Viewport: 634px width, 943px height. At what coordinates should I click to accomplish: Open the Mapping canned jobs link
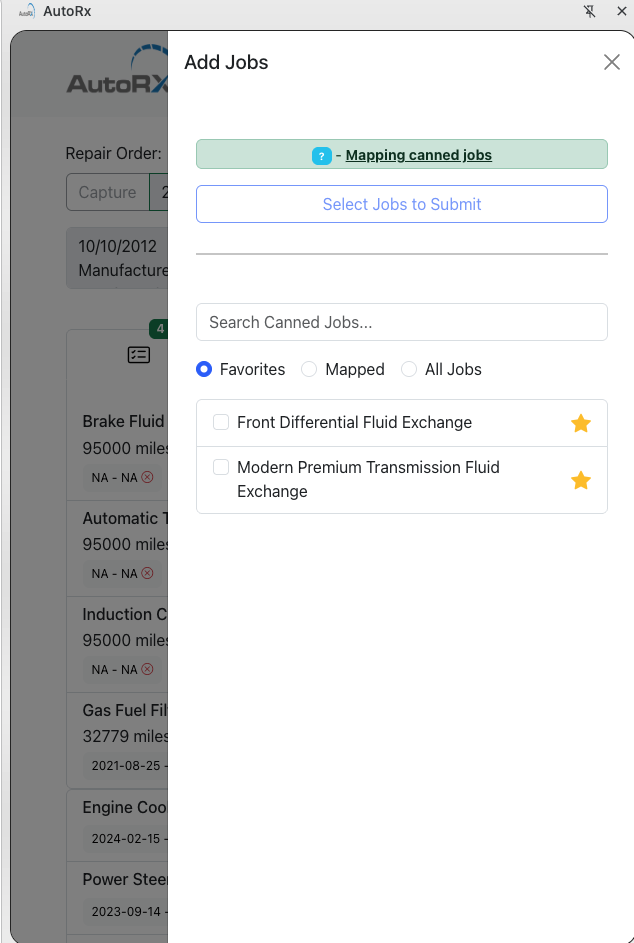tap(419, 155)
